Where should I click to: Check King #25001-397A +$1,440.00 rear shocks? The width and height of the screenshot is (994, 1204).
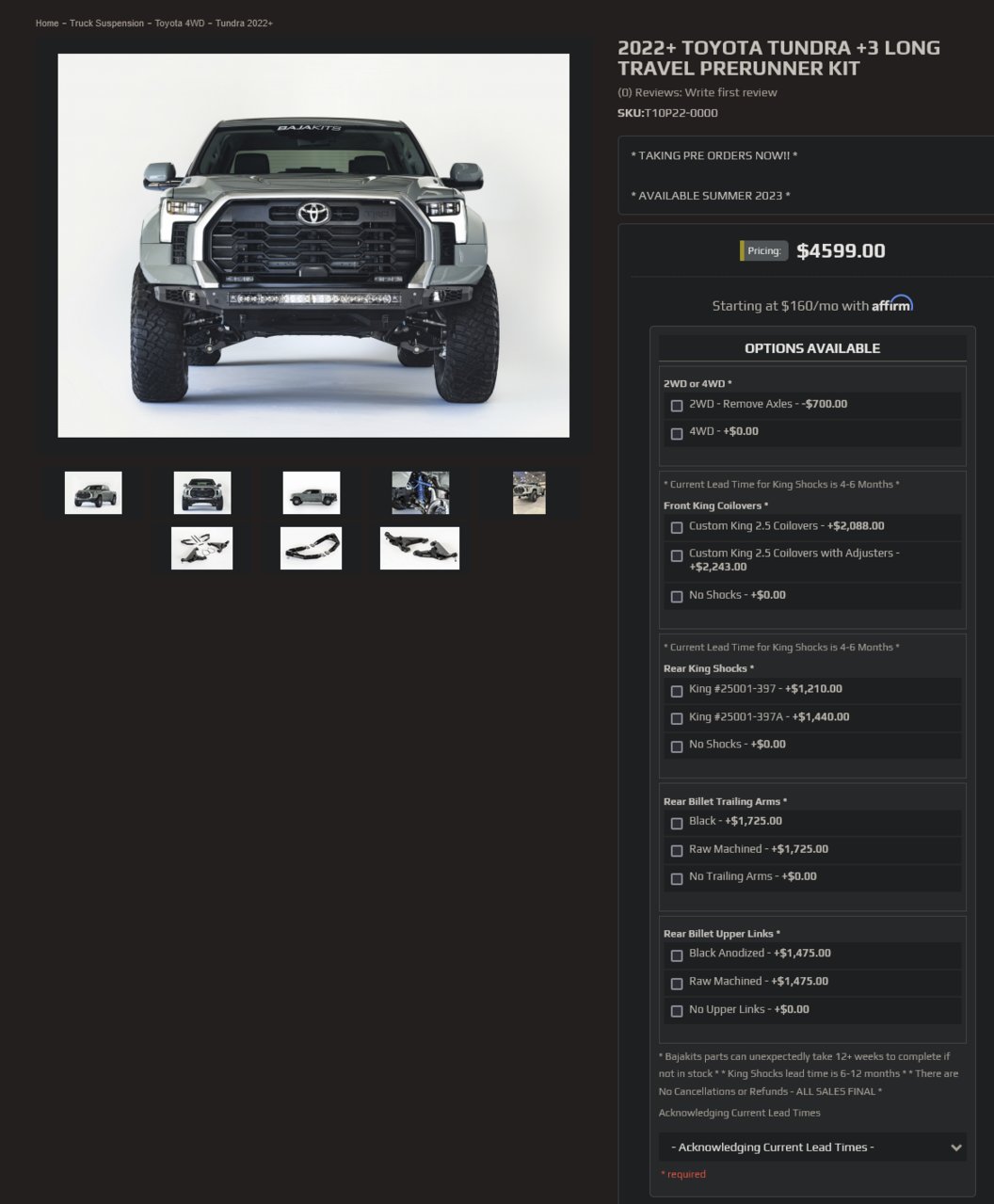(x=676, y=718)
